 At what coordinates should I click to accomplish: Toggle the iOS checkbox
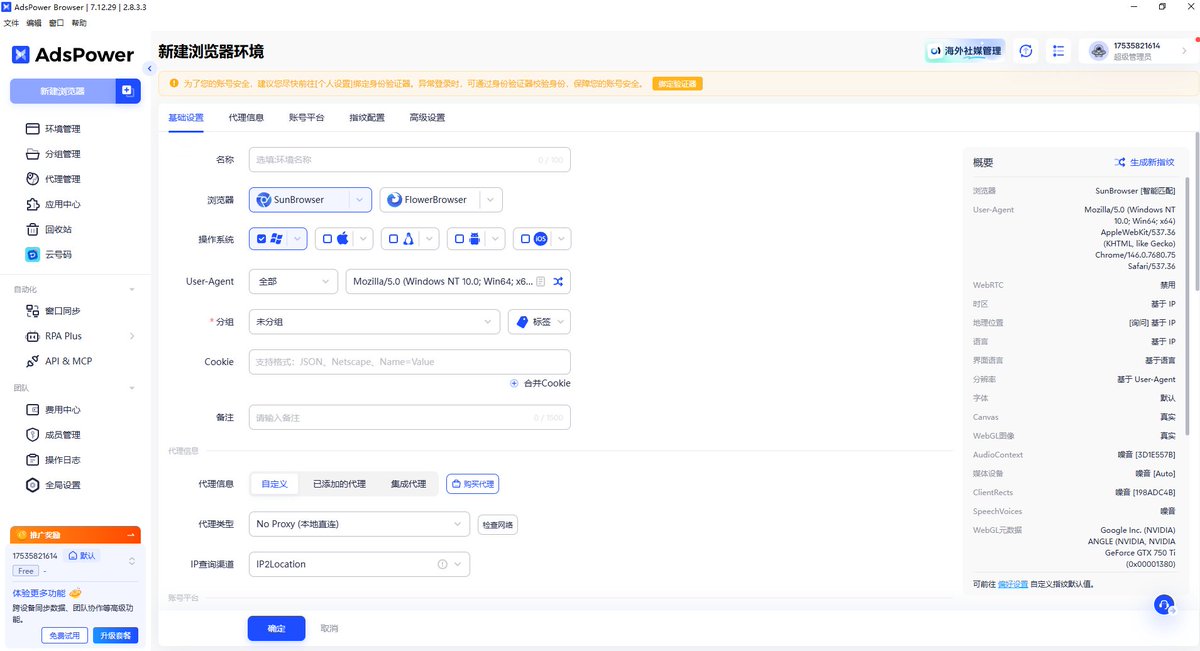point(525,239)
